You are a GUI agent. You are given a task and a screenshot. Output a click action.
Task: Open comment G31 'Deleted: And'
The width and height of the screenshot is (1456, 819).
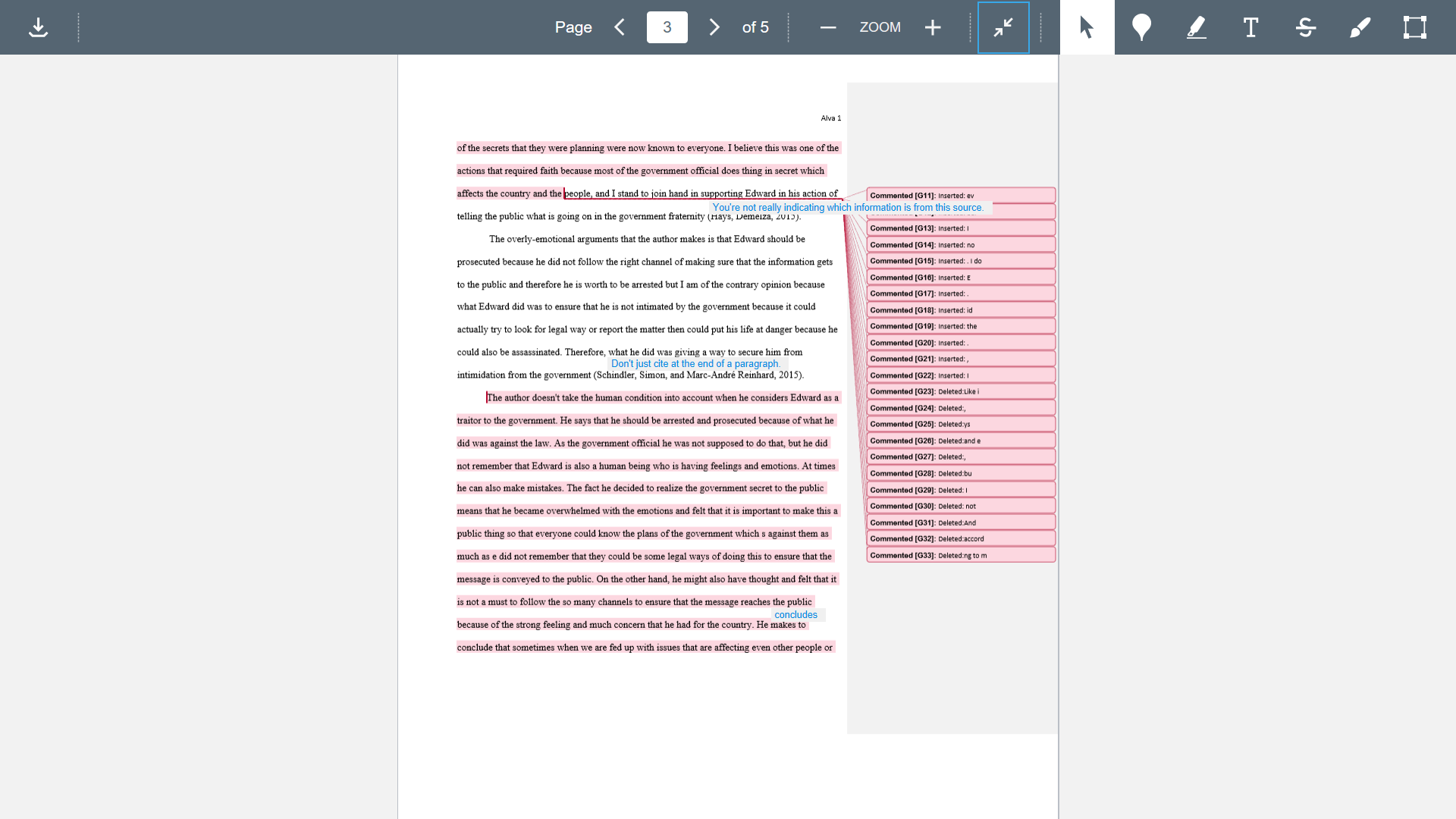[961, 522]
